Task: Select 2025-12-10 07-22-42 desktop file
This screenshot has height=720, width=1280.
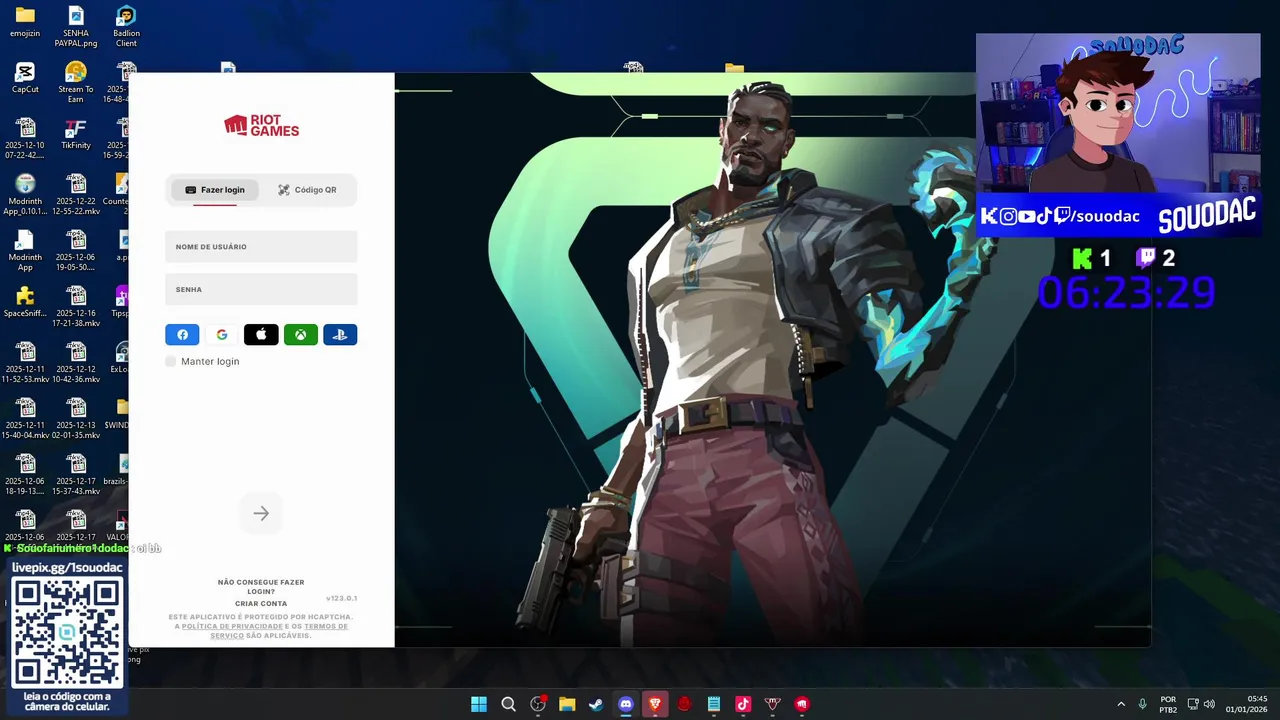Action: point(25,139)
